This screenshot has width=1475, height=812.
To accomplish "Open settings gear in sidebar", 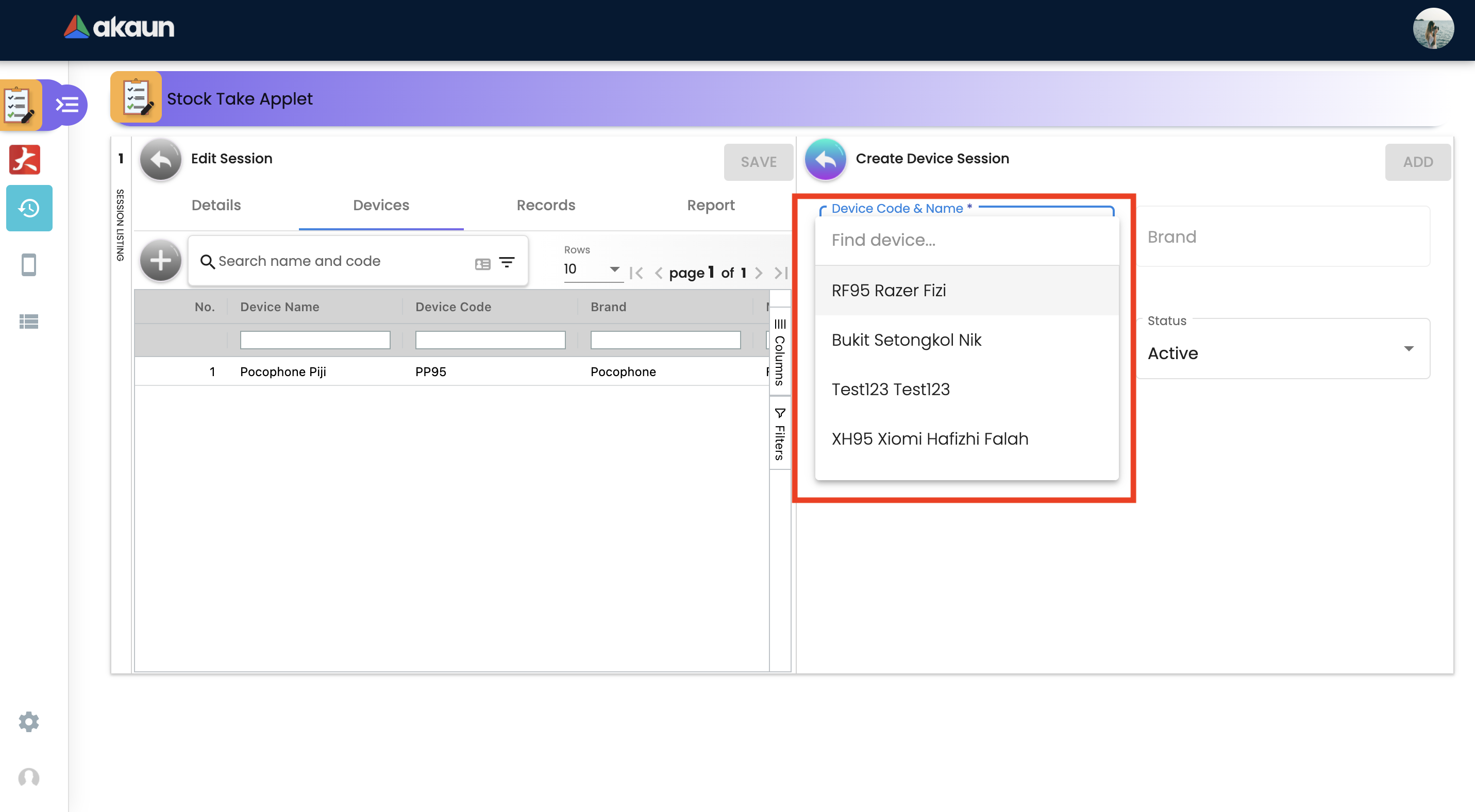I will [x=29, y=722].
